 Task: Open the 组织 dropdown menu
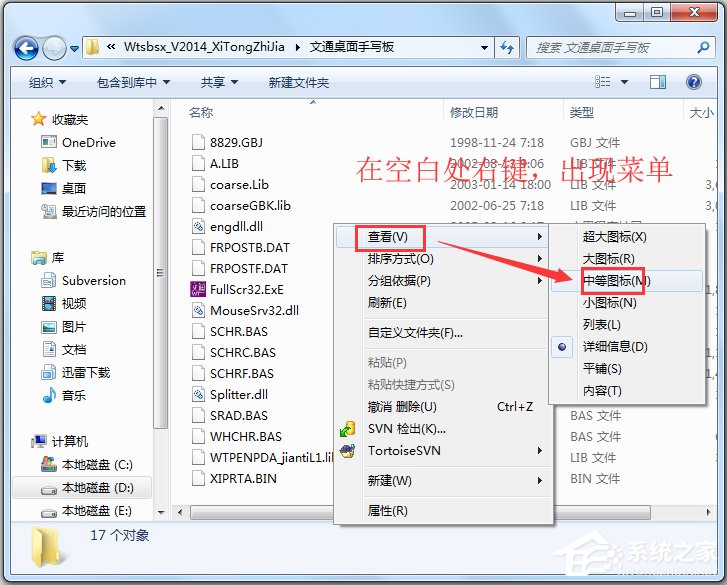[47, 83]
